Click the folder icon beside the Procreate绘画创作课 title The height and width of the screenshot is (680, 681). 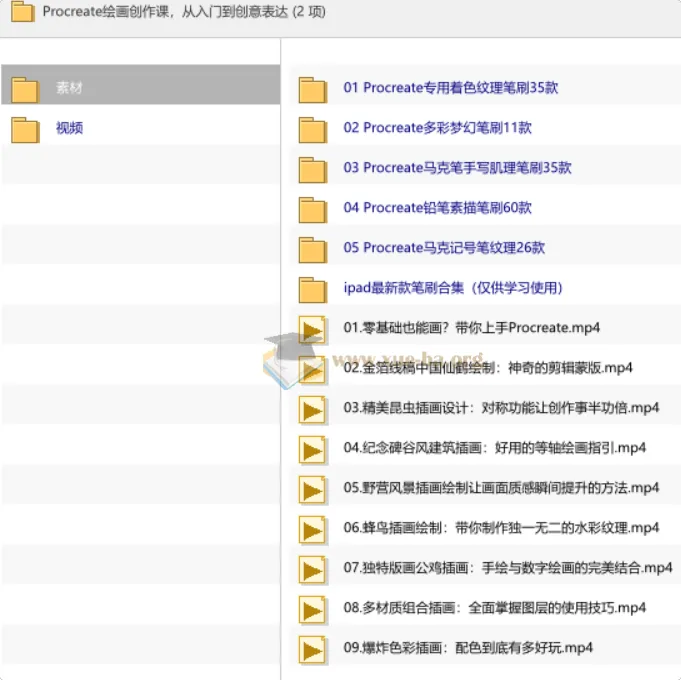click(23, 12)
